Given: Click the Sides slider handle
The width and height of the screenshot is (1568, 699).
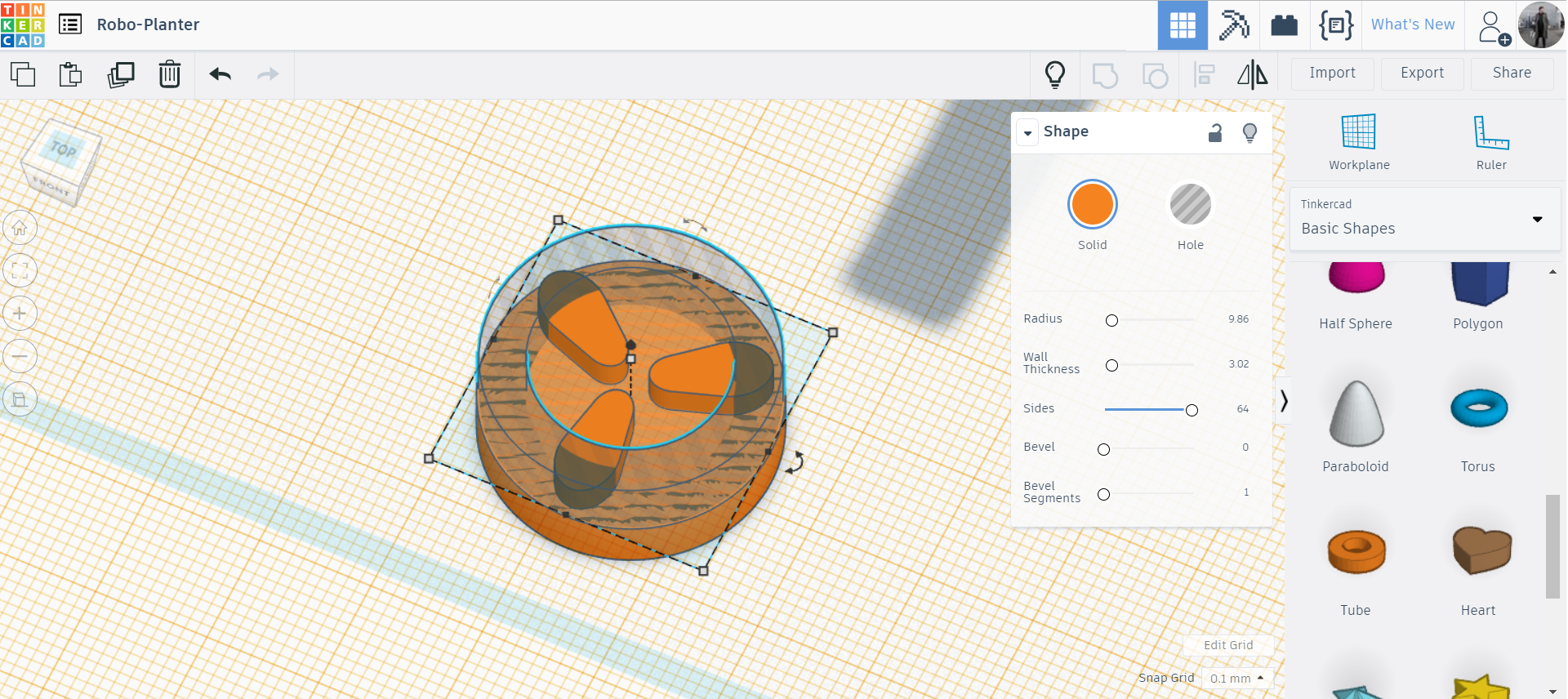Looking at the screenshot, I should pos(1192,411).
